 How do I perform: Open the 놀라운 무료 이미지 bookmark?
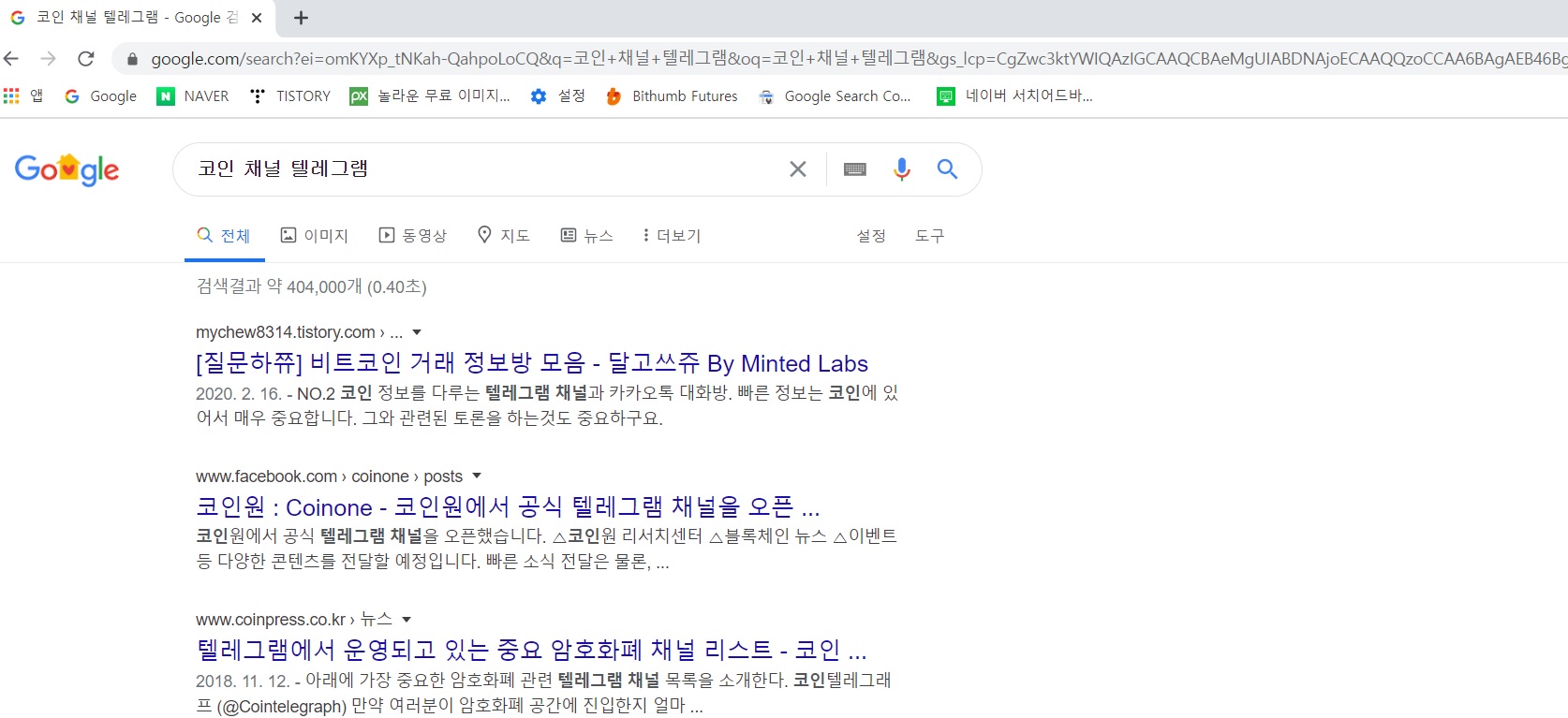tap(430, 95)
